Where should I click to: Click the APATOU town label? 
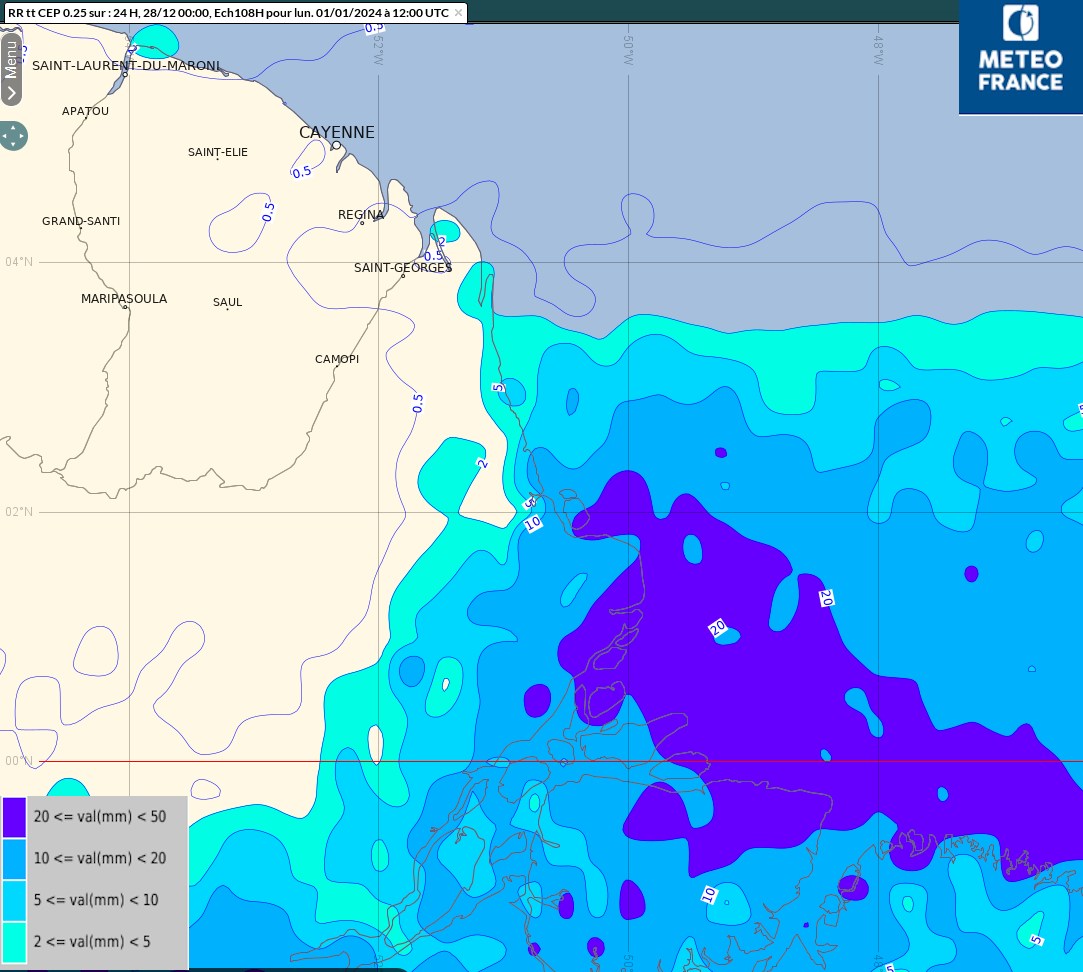[85, 111]
